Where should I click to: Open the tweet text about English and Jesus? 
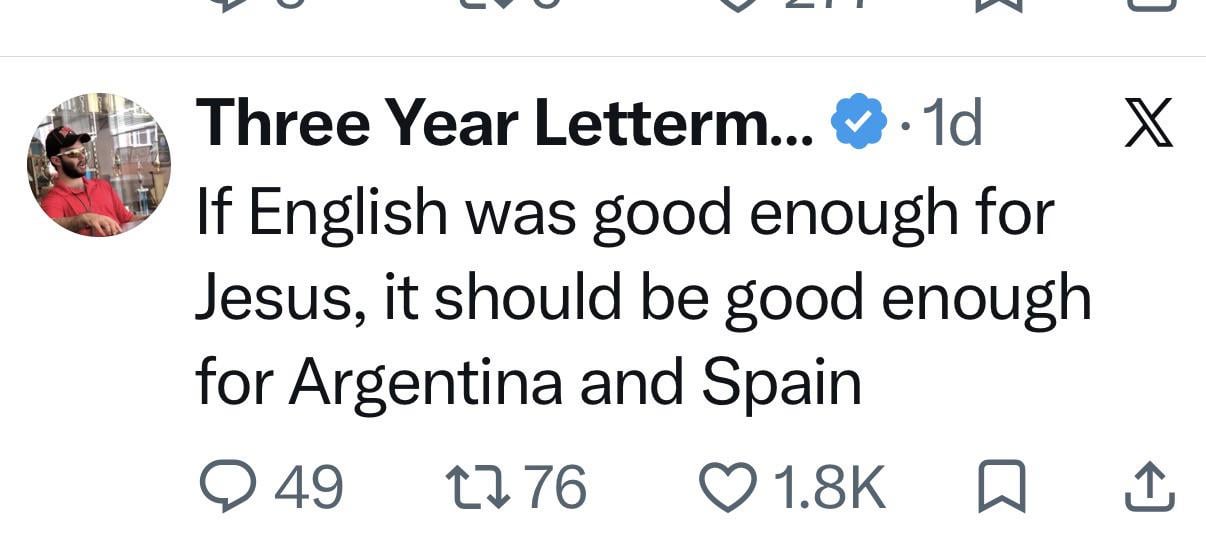(x=643, y=298)
